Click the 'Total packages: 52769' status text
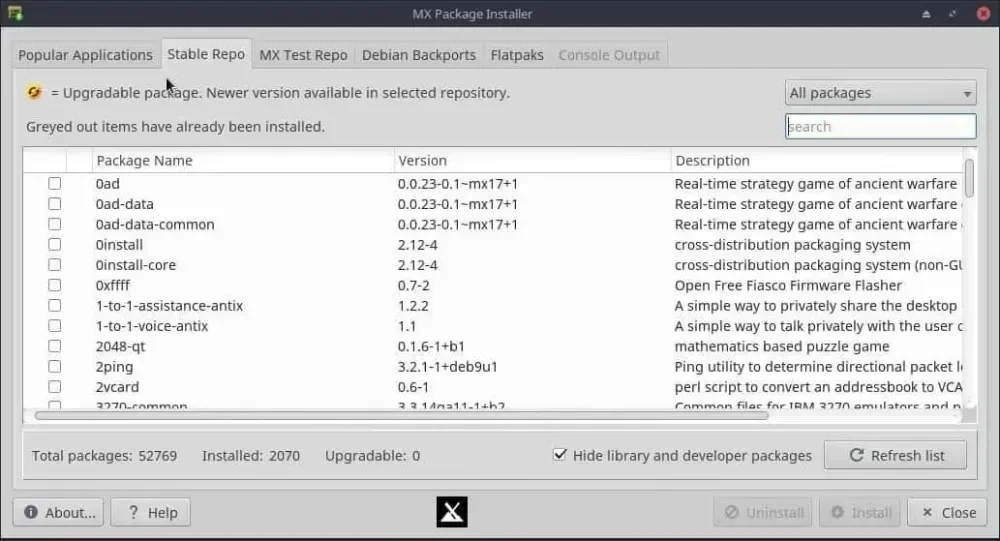Viewport: 1000px width, 541px height. (x=105, y=456)
